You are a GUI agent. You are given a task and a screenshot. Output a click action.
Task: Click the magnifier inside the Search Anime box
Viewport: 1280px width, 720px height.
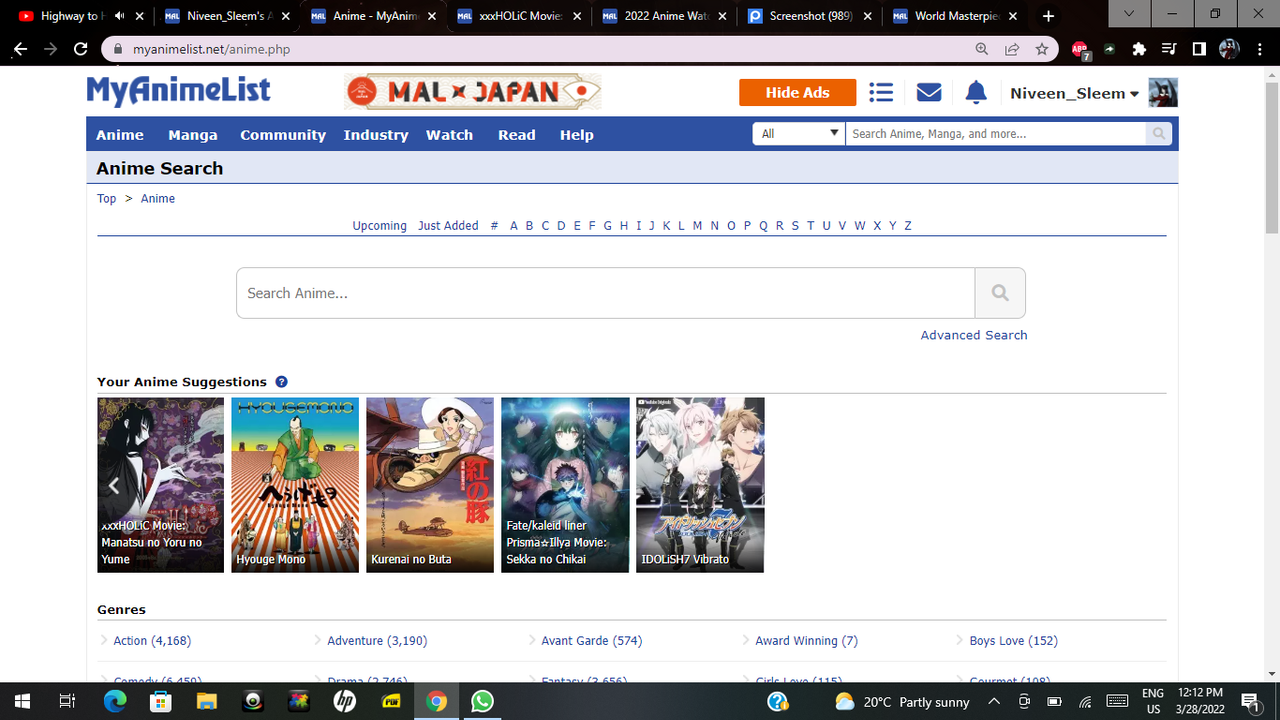[999, 292]
